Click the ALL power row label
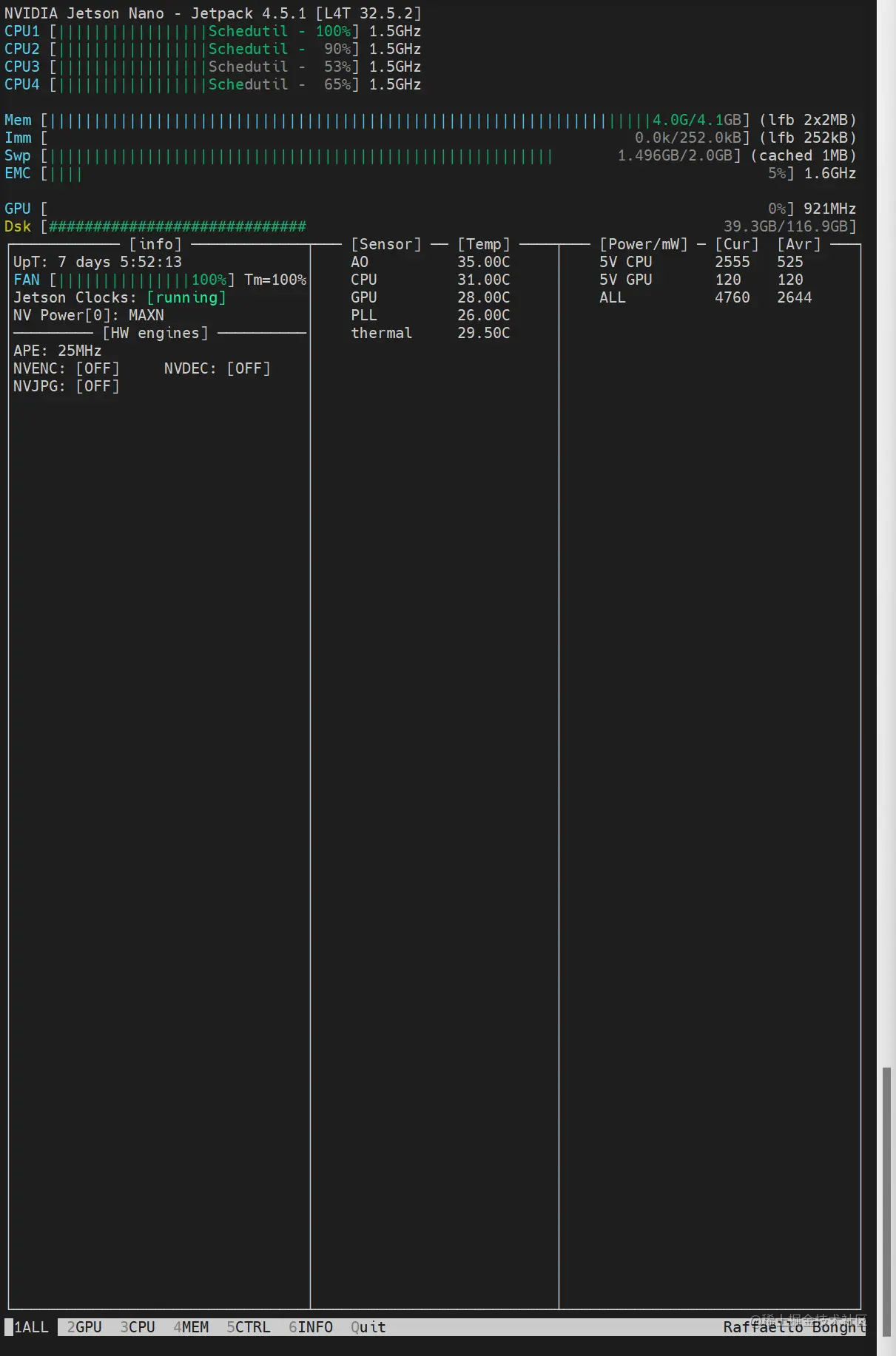Viewport: 896px width, 1356px height. coord(613,297)
